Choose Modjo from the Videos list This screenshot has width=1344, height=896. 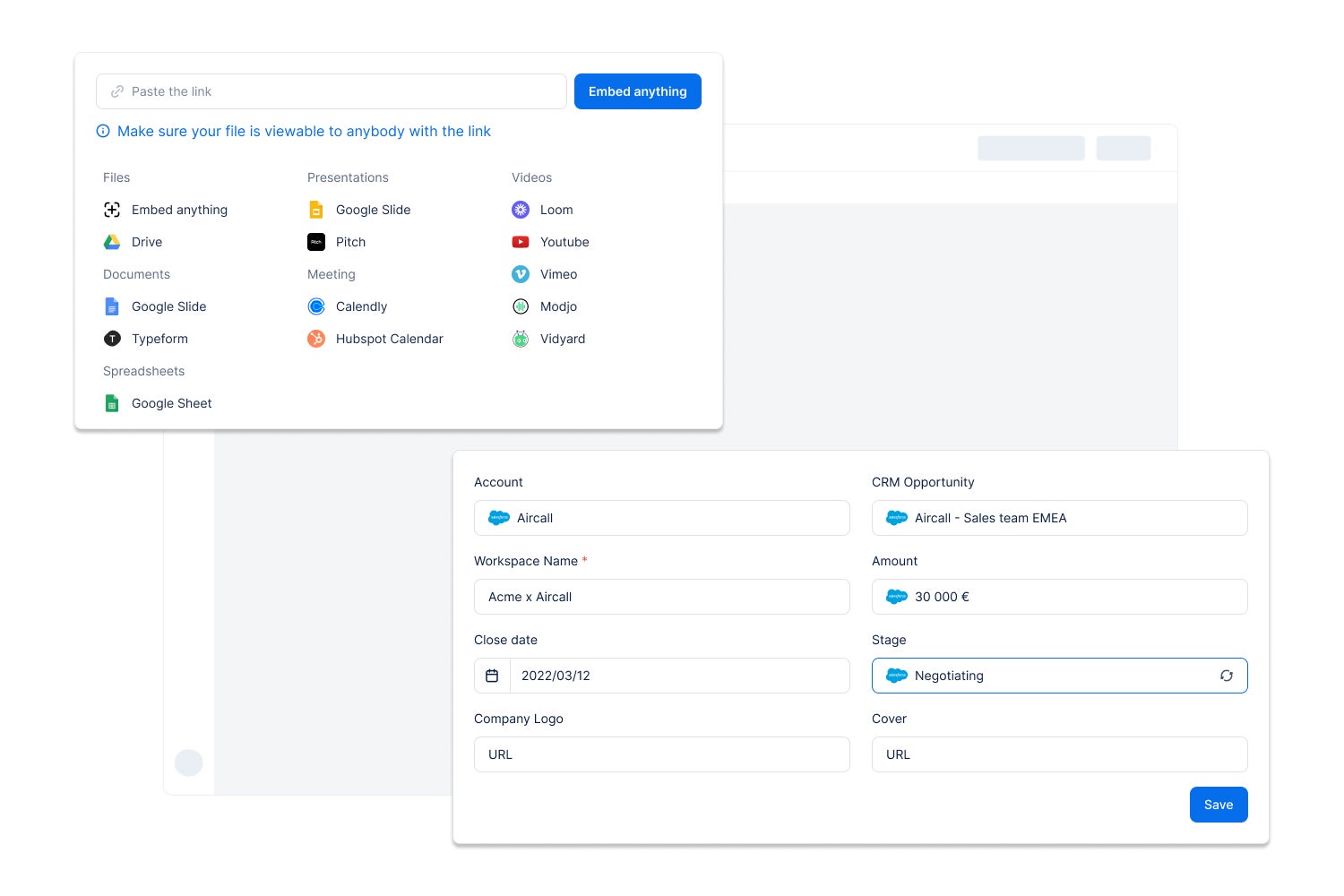click(558, 306)
